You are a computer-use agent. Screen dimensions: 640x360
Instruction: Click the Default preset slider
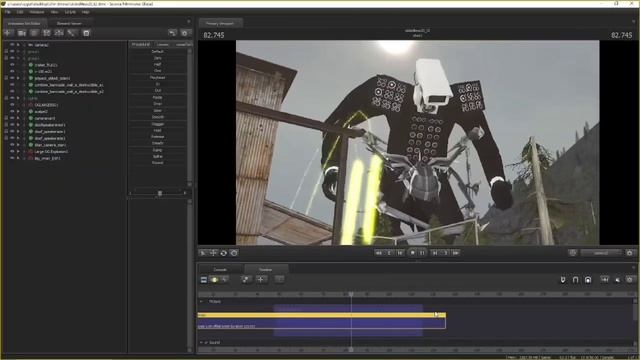[x=158, y=51]
